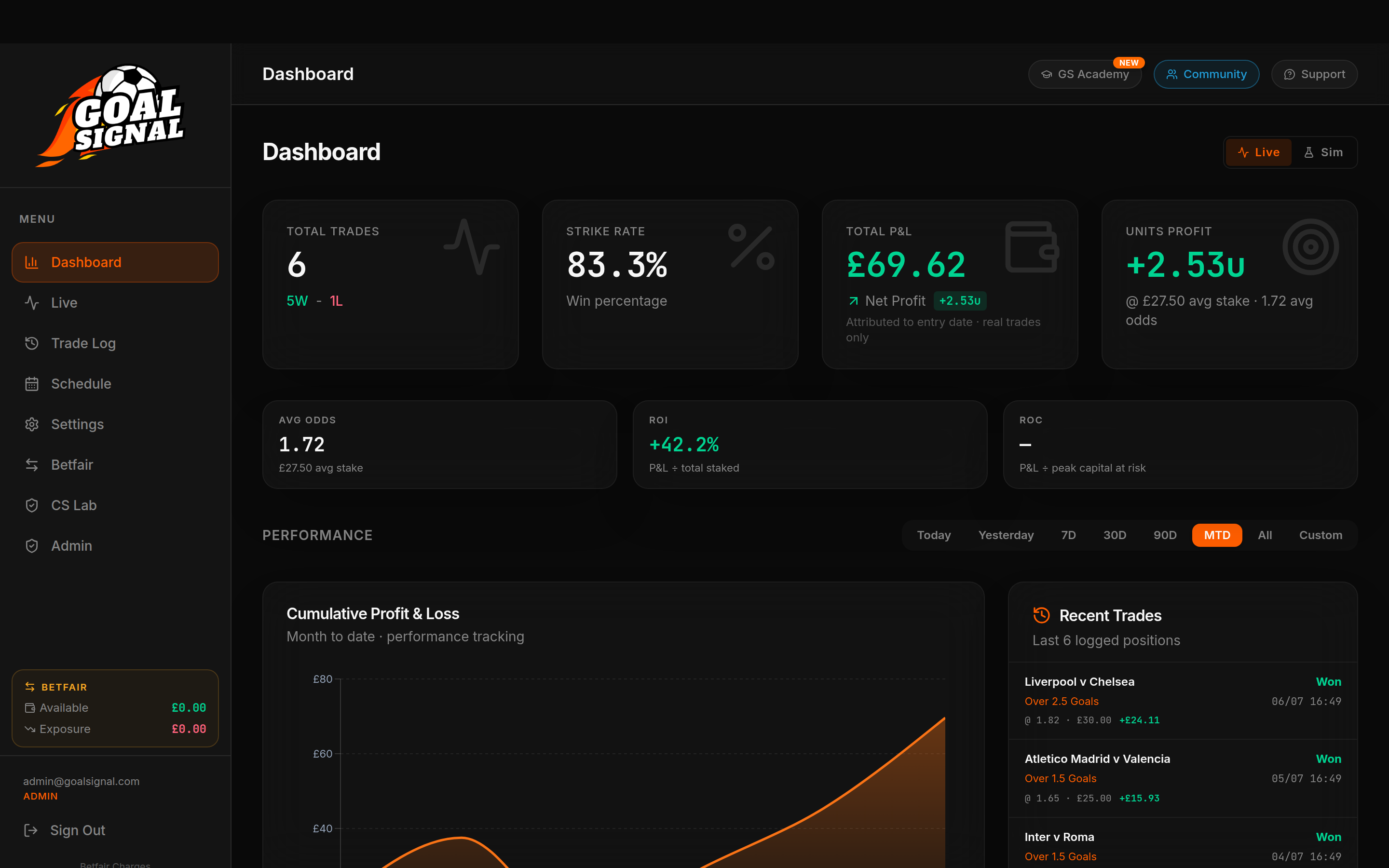1389x868 pixels.
Task: Select the Today performance range
Action: click(934, 535)
